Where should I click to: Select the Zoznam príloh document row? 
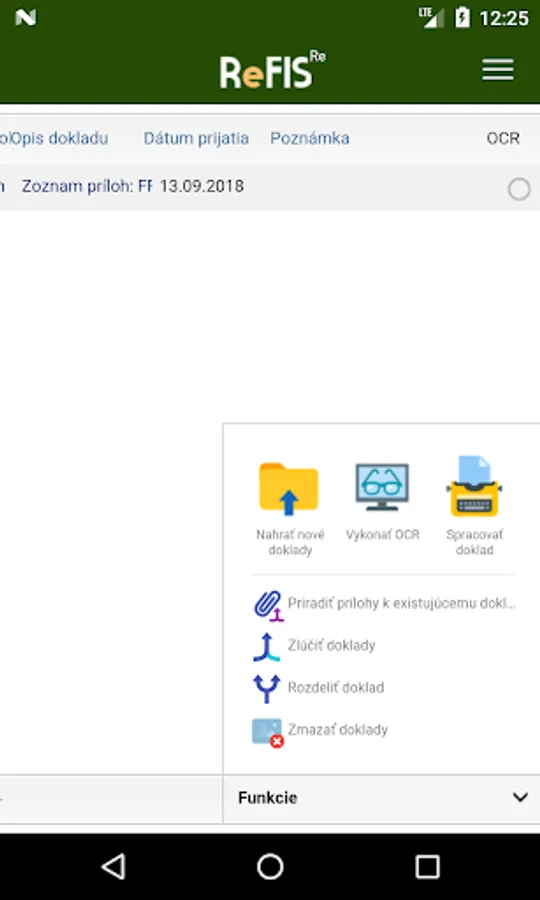pyautogui.click(x=270, y=187)
